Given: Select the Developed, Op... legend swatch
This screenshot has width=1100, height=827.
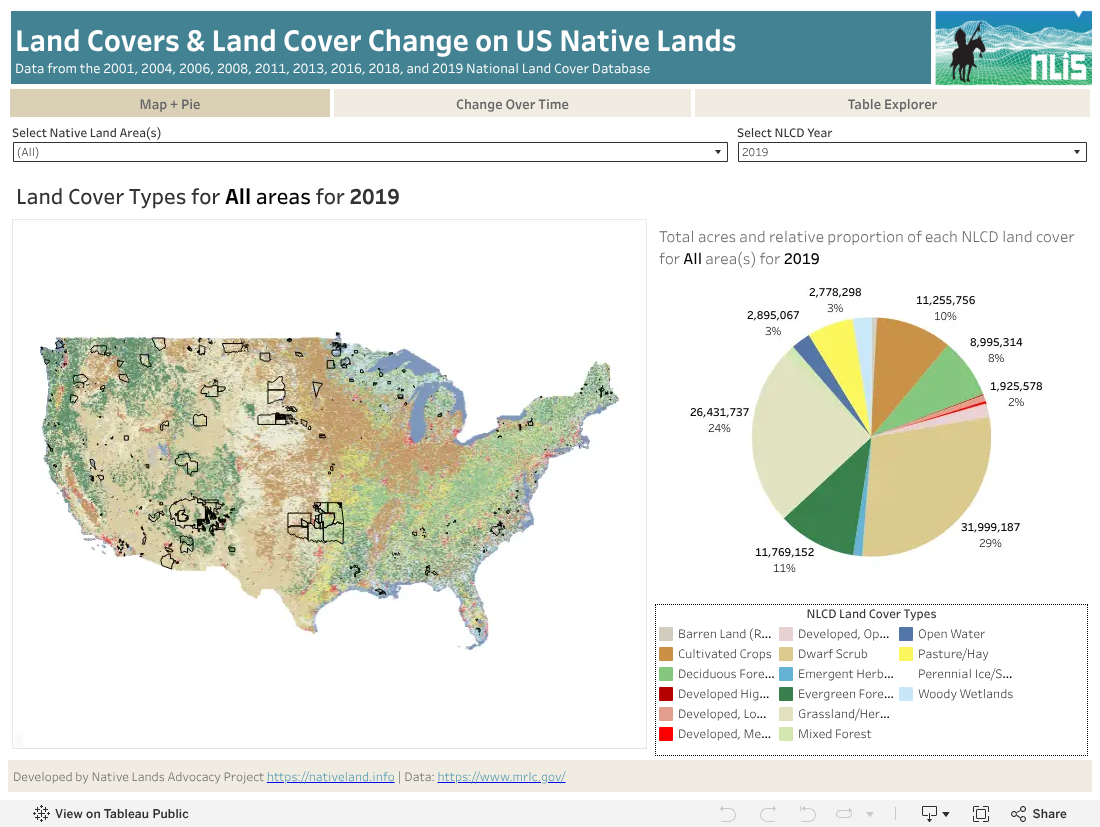Looking at the screenshot, I should [786, 634].
